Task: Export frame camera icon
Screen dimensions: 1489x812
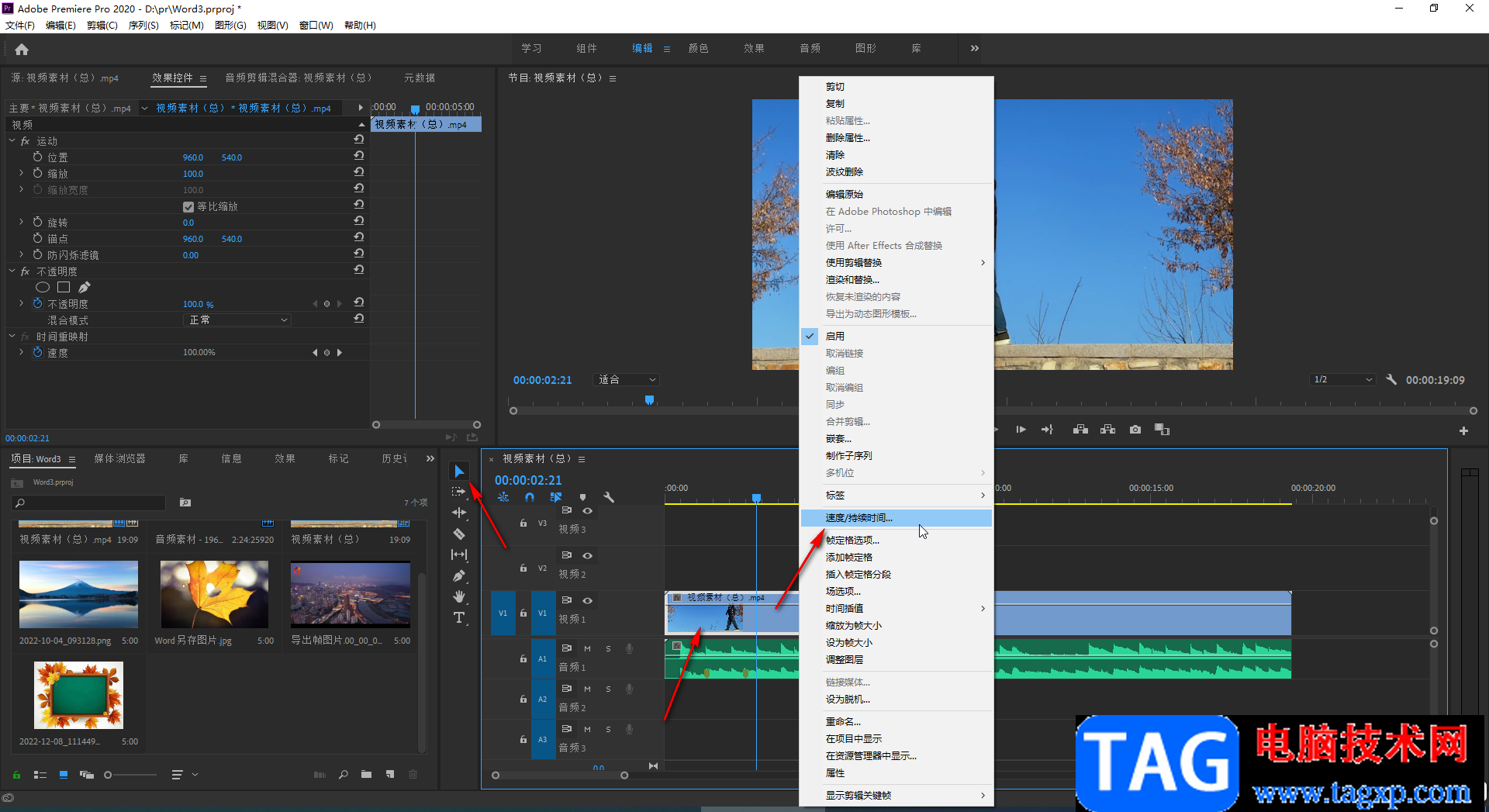Action: [x=1135, y=430]
